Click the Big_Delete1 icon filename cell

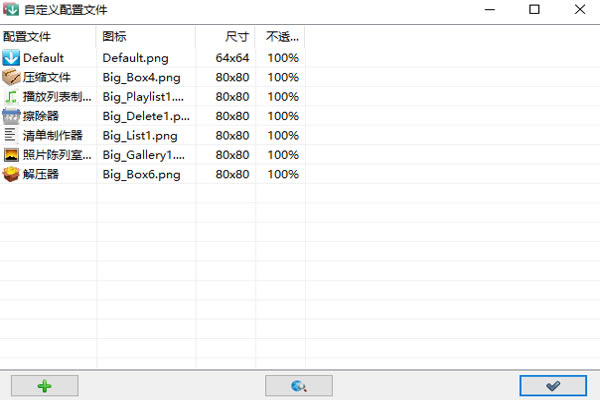[x=143, y=116]
